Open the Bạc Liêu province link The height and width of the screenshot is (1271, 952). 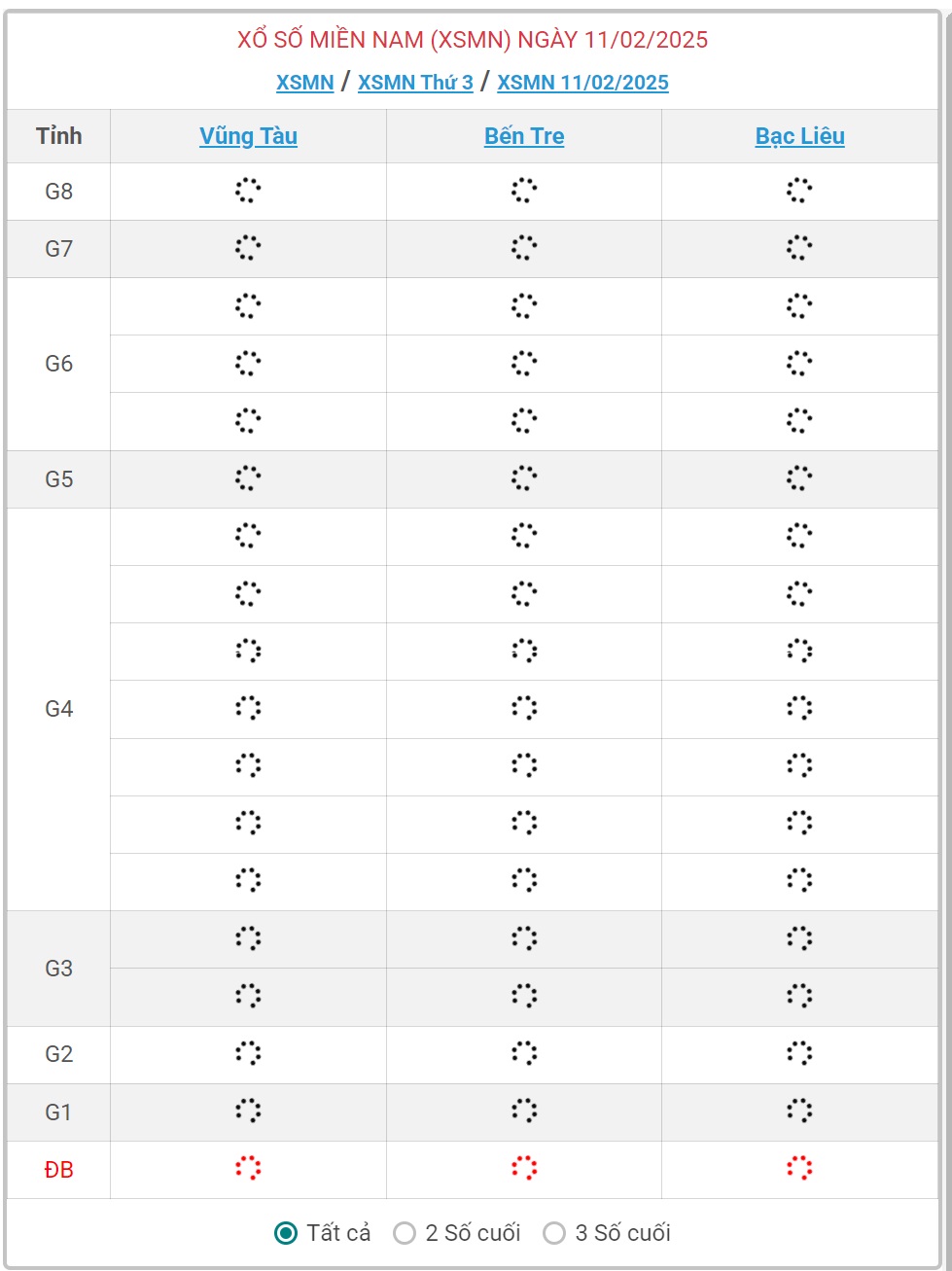click(799, 136)
